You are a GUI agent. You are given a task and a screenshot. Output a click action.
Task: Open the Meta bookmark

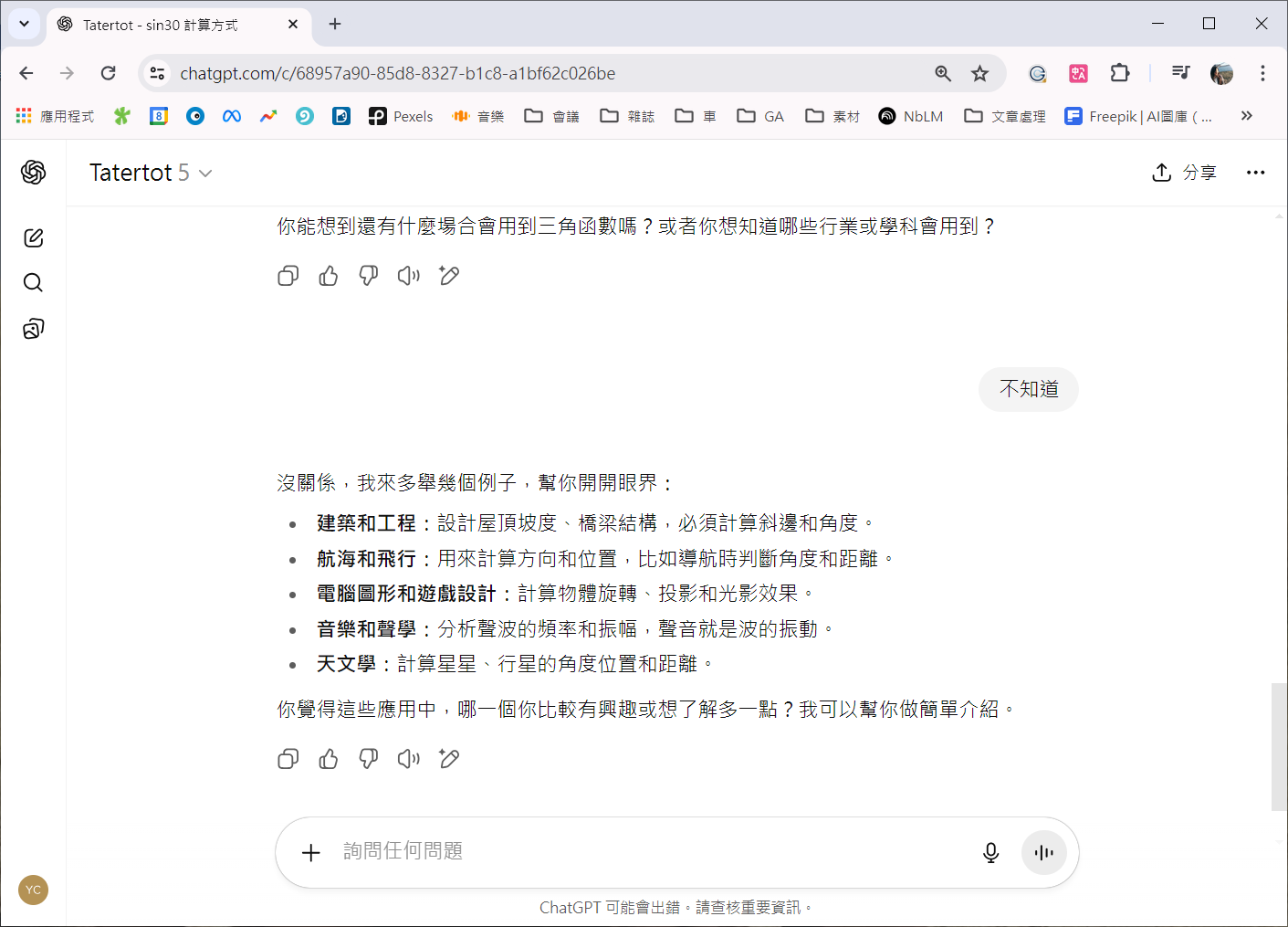click(232, 116)
